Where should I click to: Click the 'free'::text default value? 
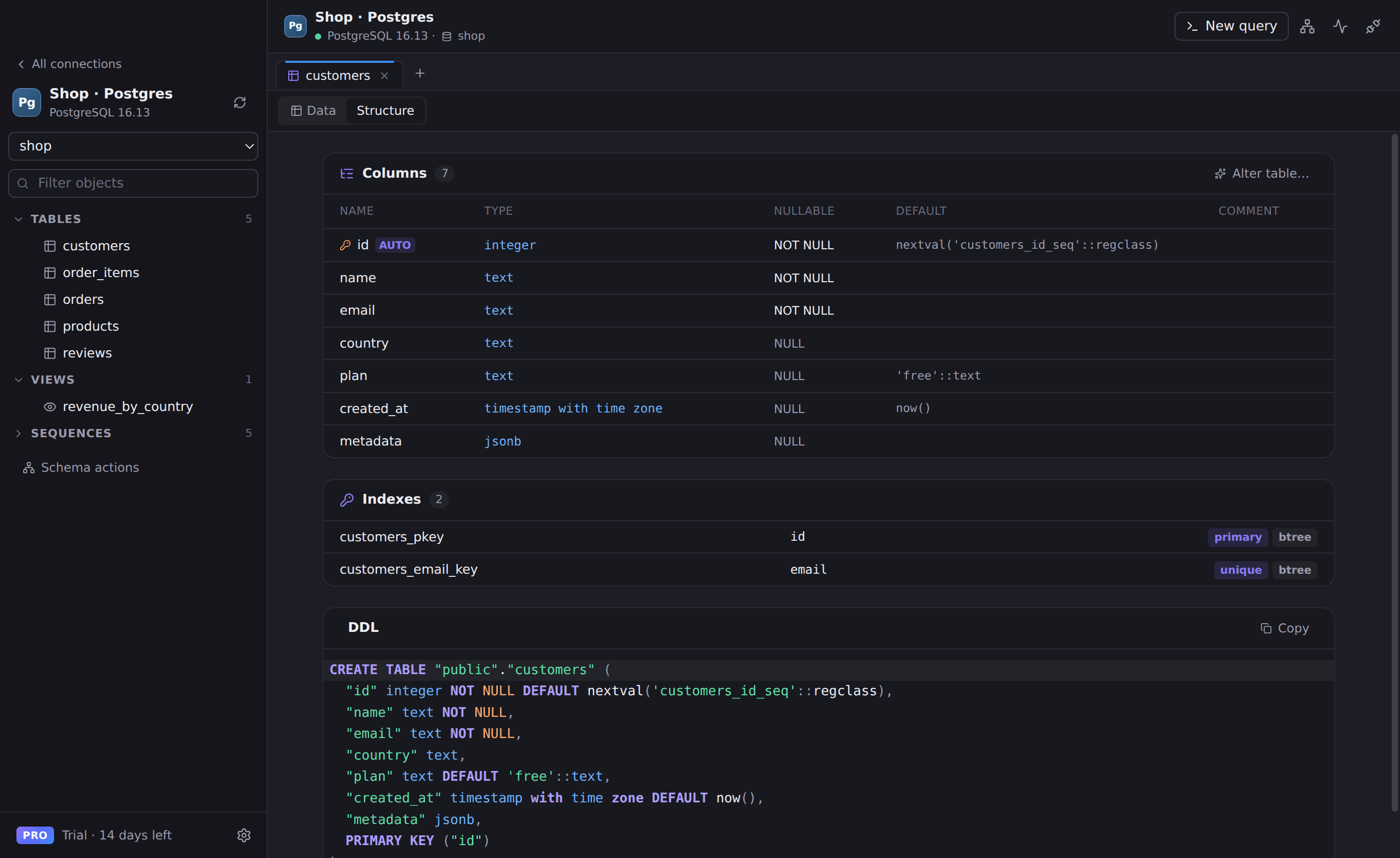pyautogui.click(x=938, y=376)
